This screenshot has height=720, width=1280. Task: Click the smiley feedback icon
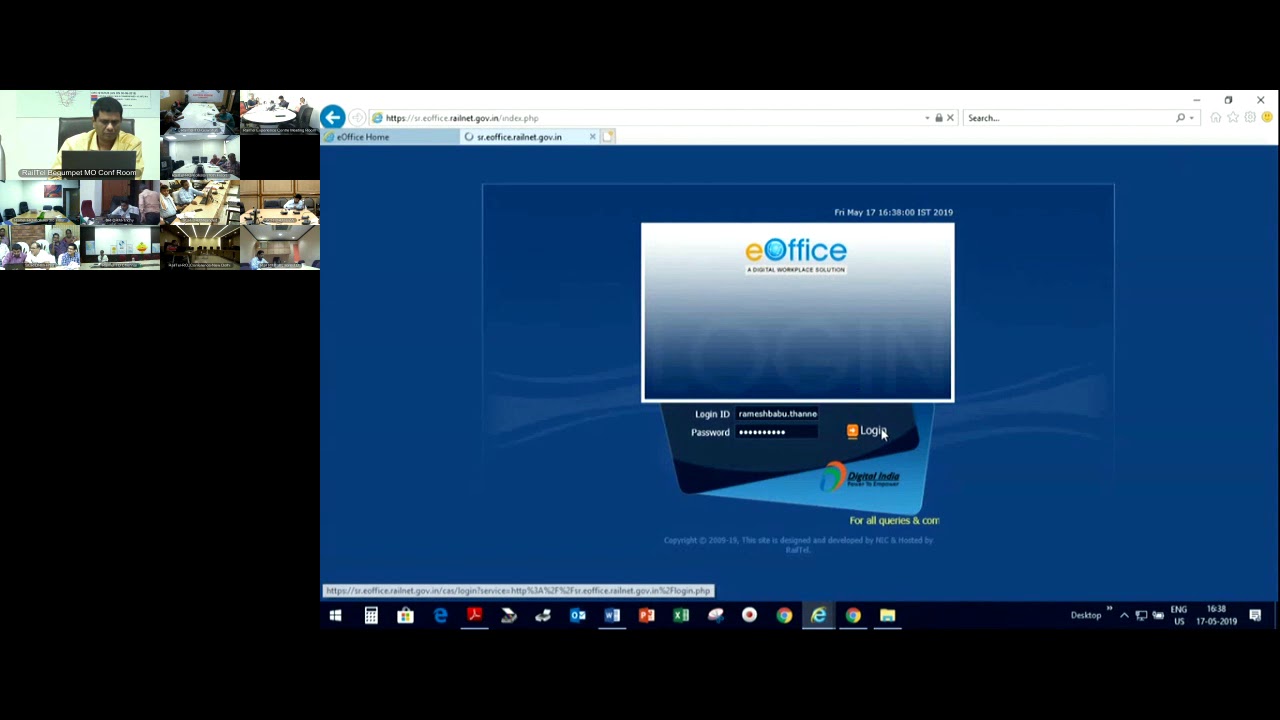1267,118
